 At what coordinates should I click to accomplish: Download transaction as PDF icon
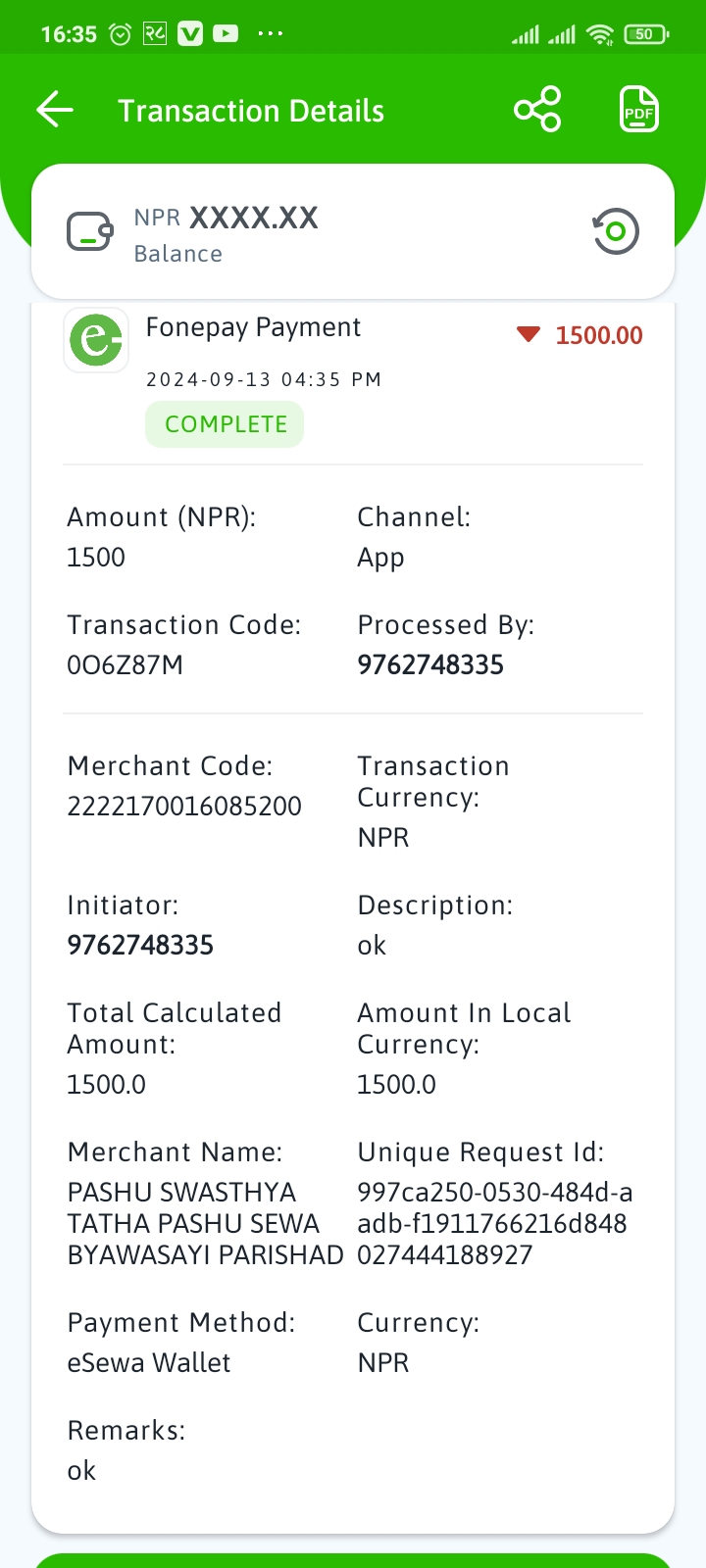[639, 110]
